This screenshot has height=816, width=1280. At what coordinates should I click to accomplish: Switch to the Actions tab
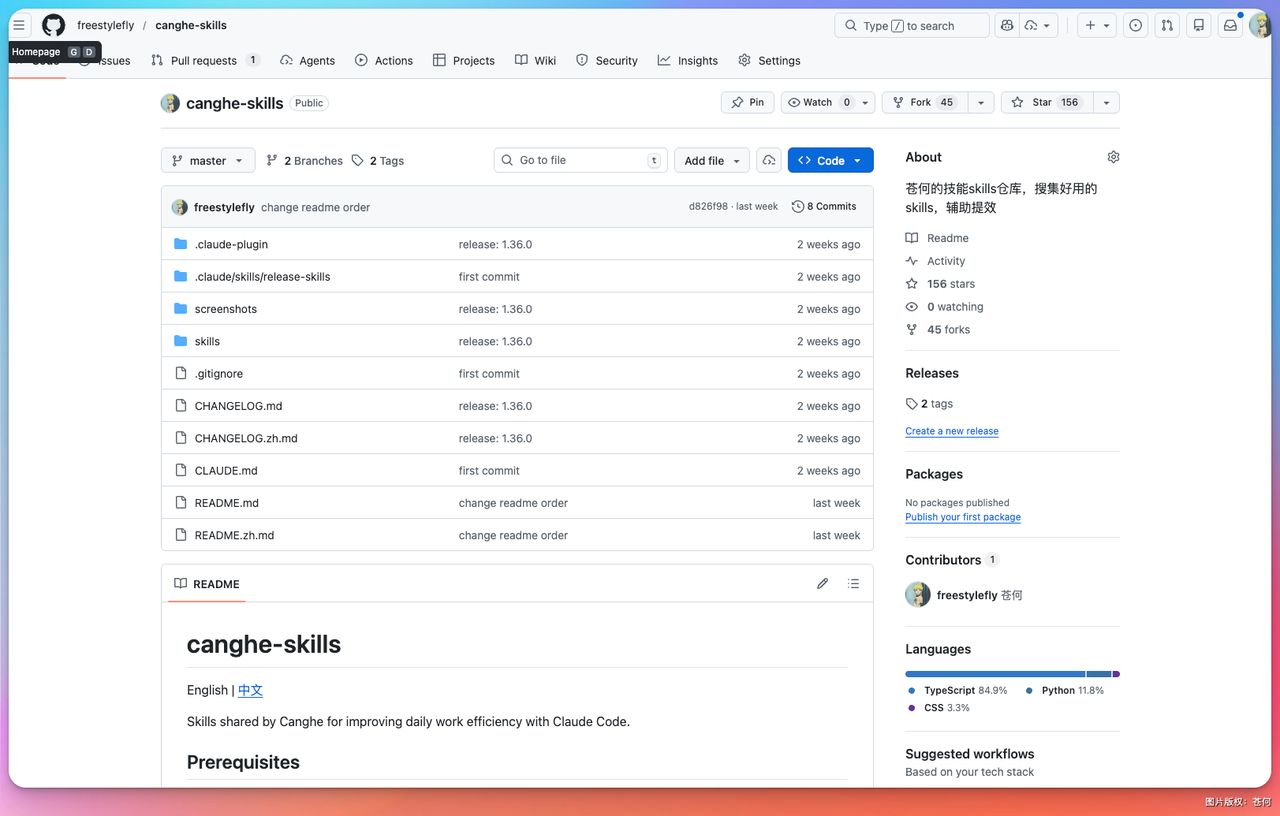[384, 60]
